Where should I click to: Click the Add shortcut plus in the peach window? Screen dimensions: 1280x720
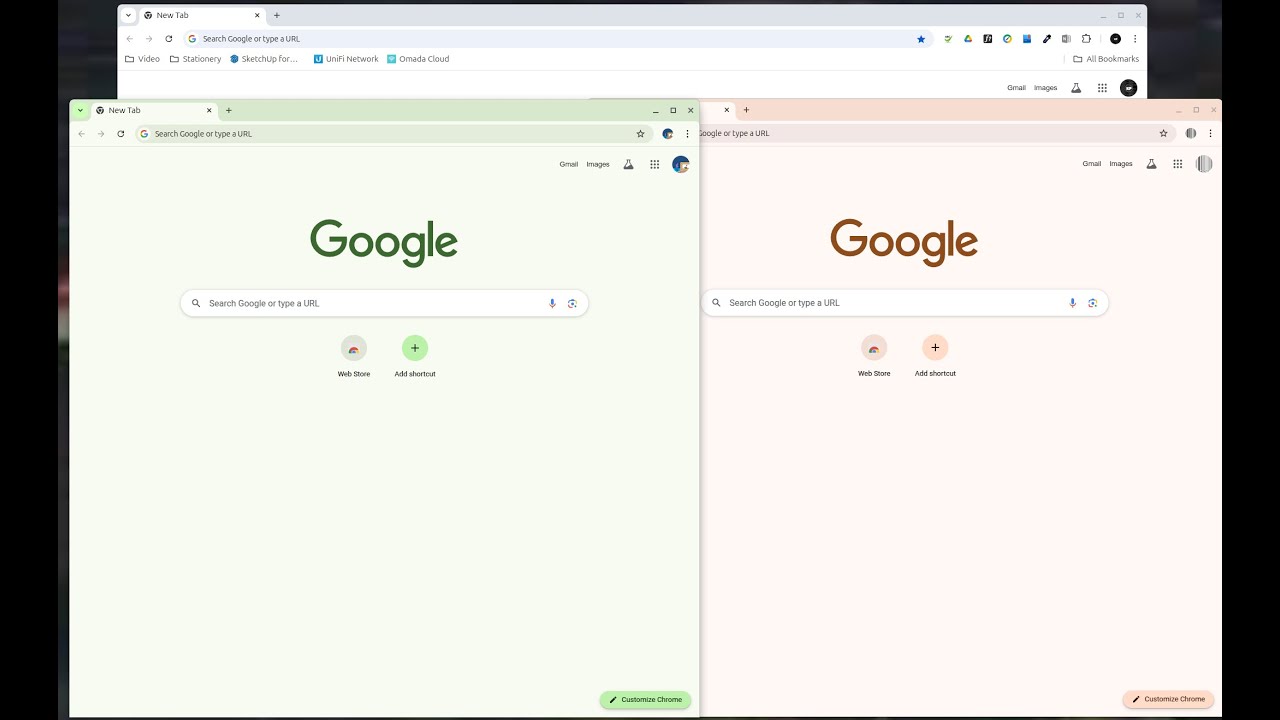pos(935,347)
